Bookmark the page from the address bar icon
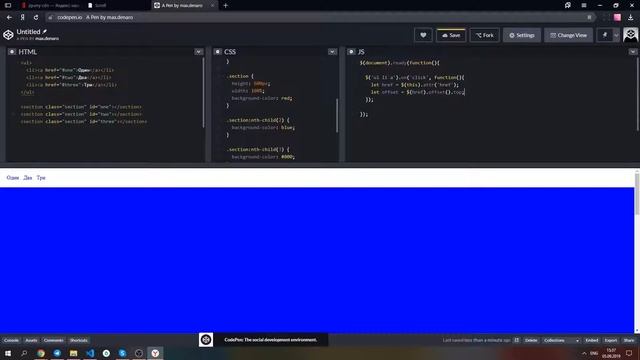 pyautogui.click(x=589, y=17)
